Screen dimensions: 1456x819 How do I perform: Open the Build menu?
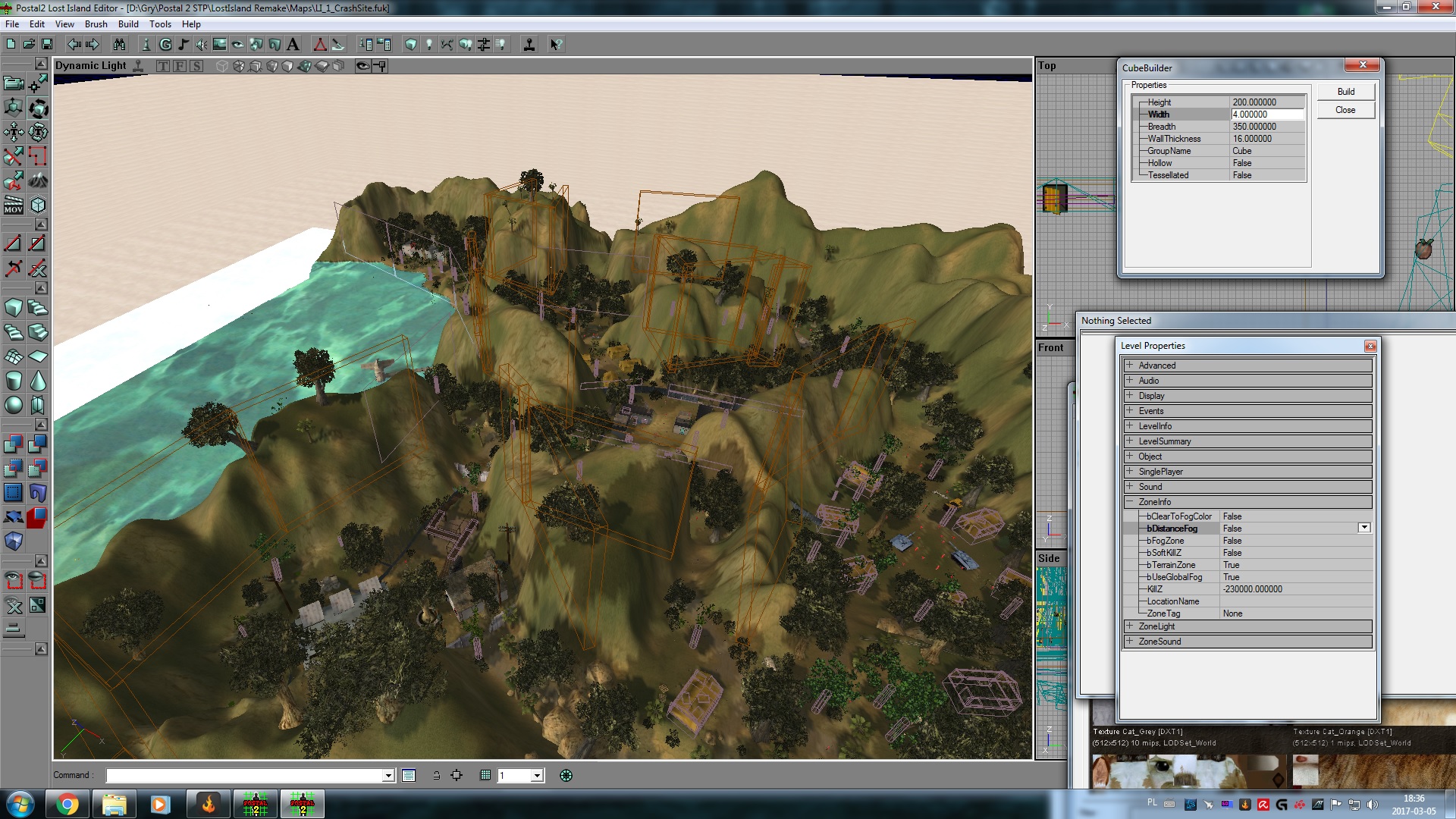[x=128, y=24]
